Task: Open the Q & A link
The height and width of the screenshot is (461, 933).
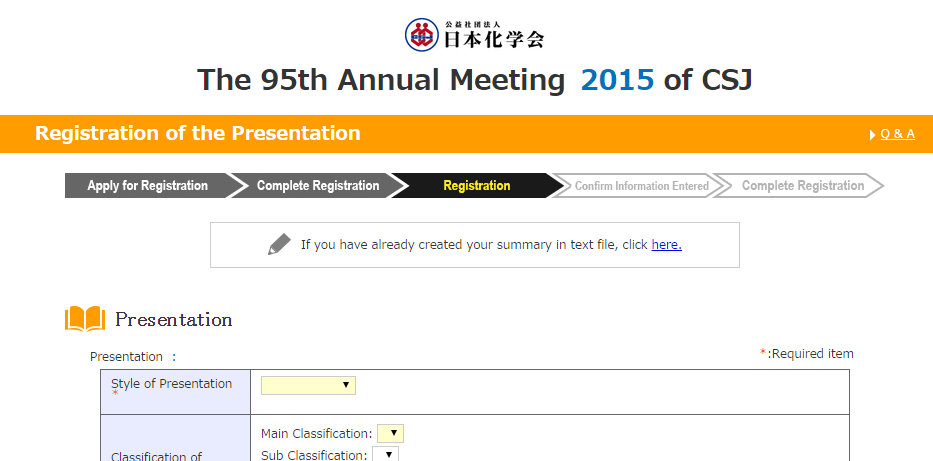Action: pyautogui.click(x=897, y=134)
